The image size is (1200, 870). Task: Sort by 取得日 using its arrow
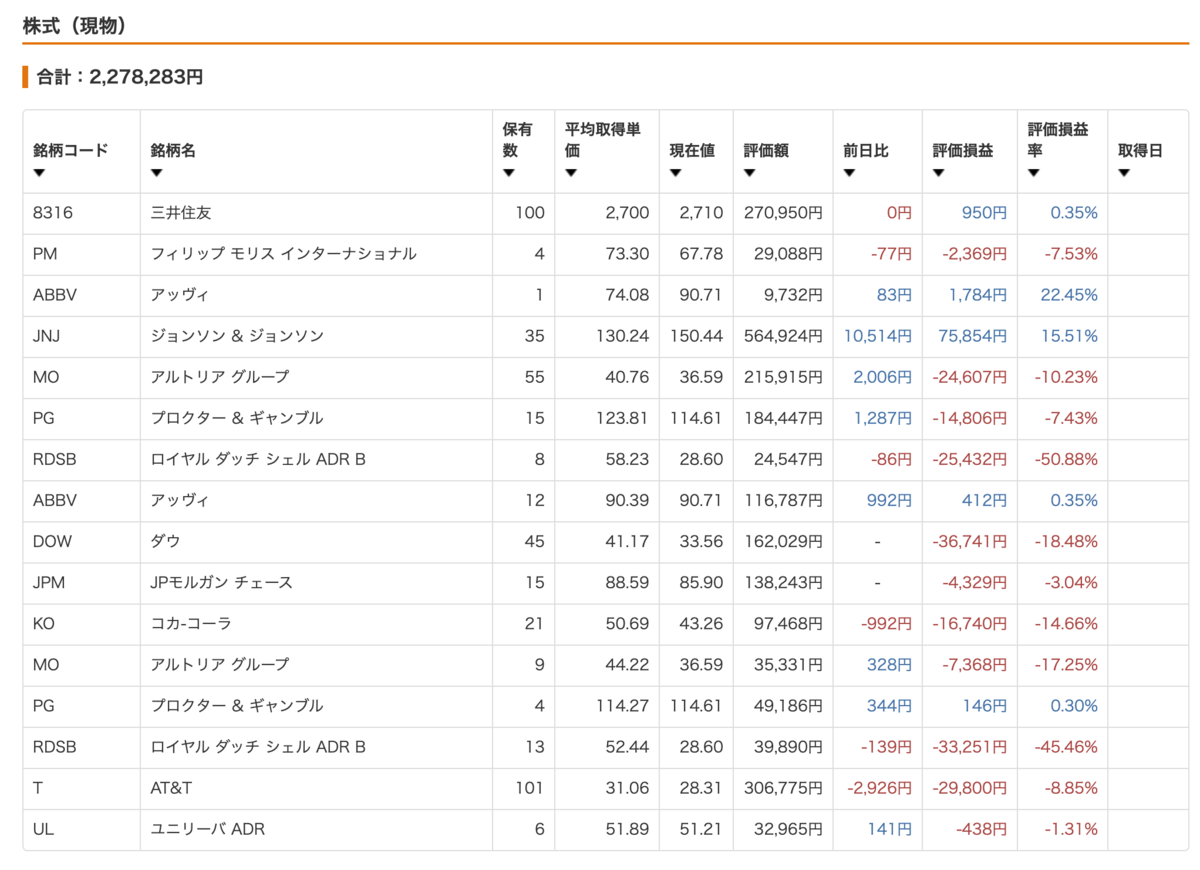1124,173
